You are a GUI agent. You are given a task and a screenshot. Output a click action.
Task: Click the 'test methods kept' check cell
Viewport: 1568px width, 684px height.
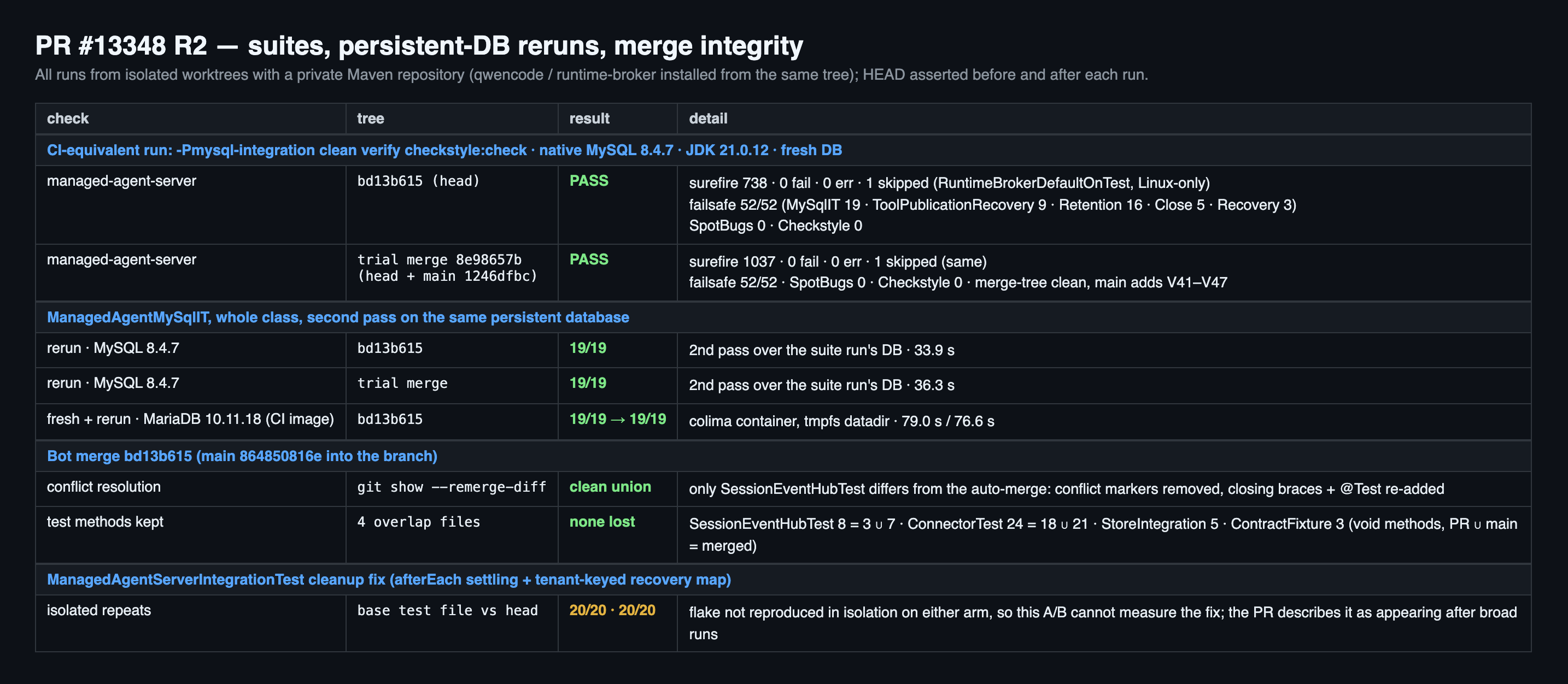104,522
